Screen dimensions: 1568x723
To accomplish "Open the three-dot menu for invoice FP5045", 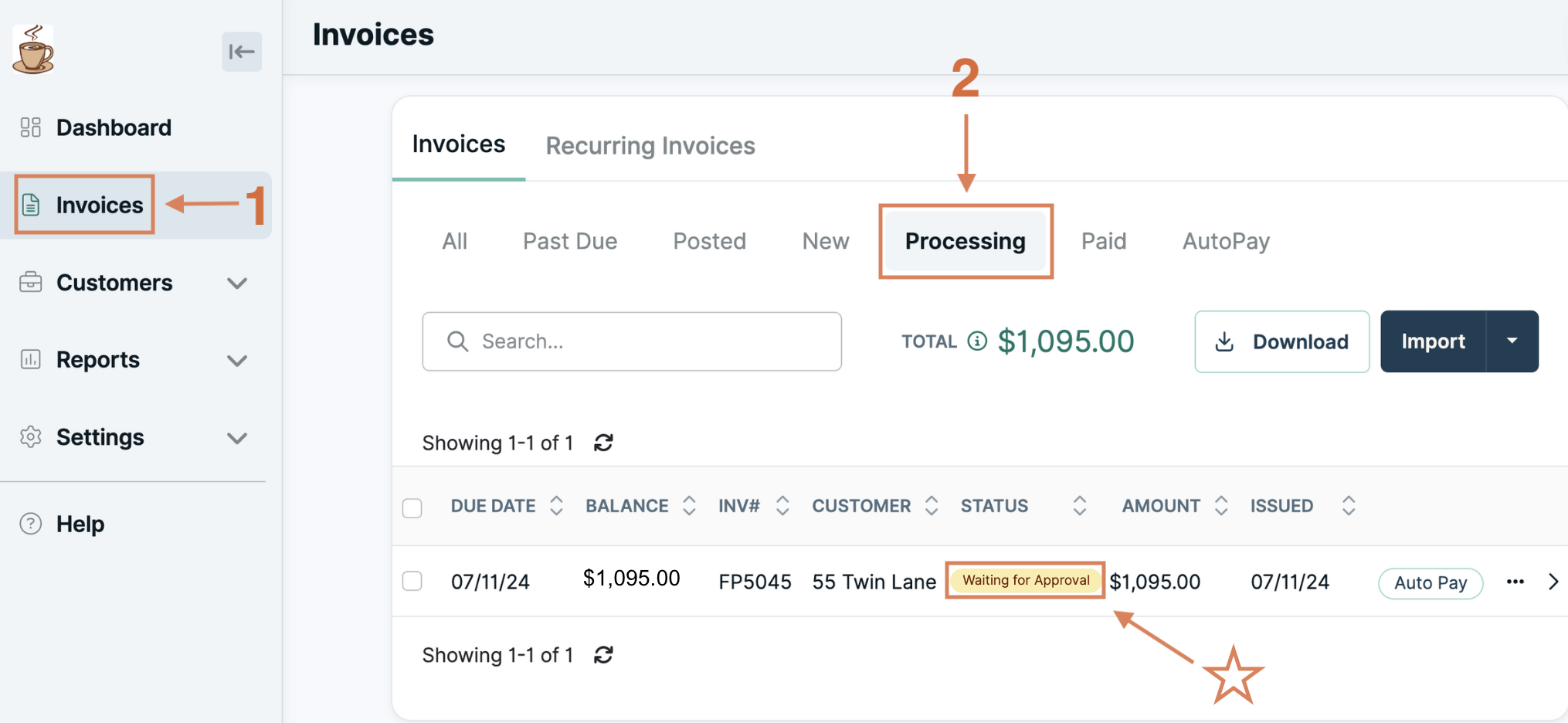I will (1515, 582).
